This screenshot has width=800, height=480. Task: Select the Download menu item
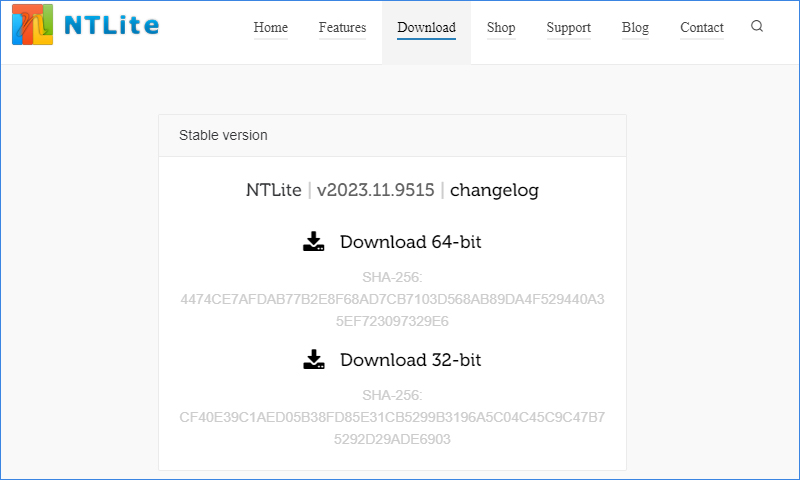pos(427,28)
